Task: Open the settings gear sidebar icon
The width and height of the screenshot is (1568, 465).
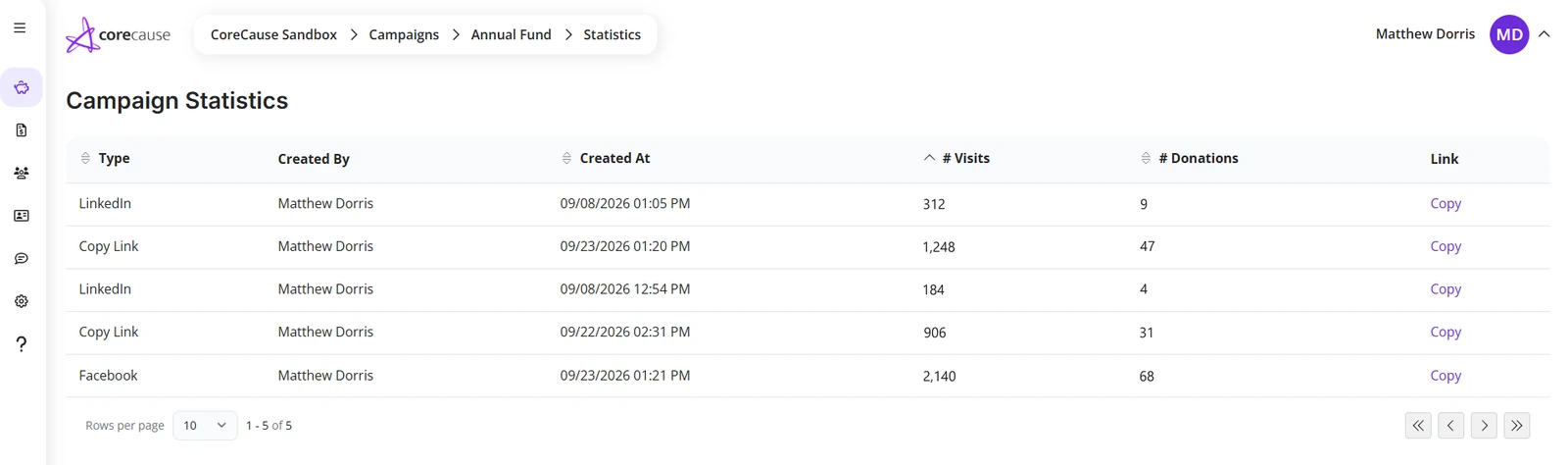Action: [22, 301]
